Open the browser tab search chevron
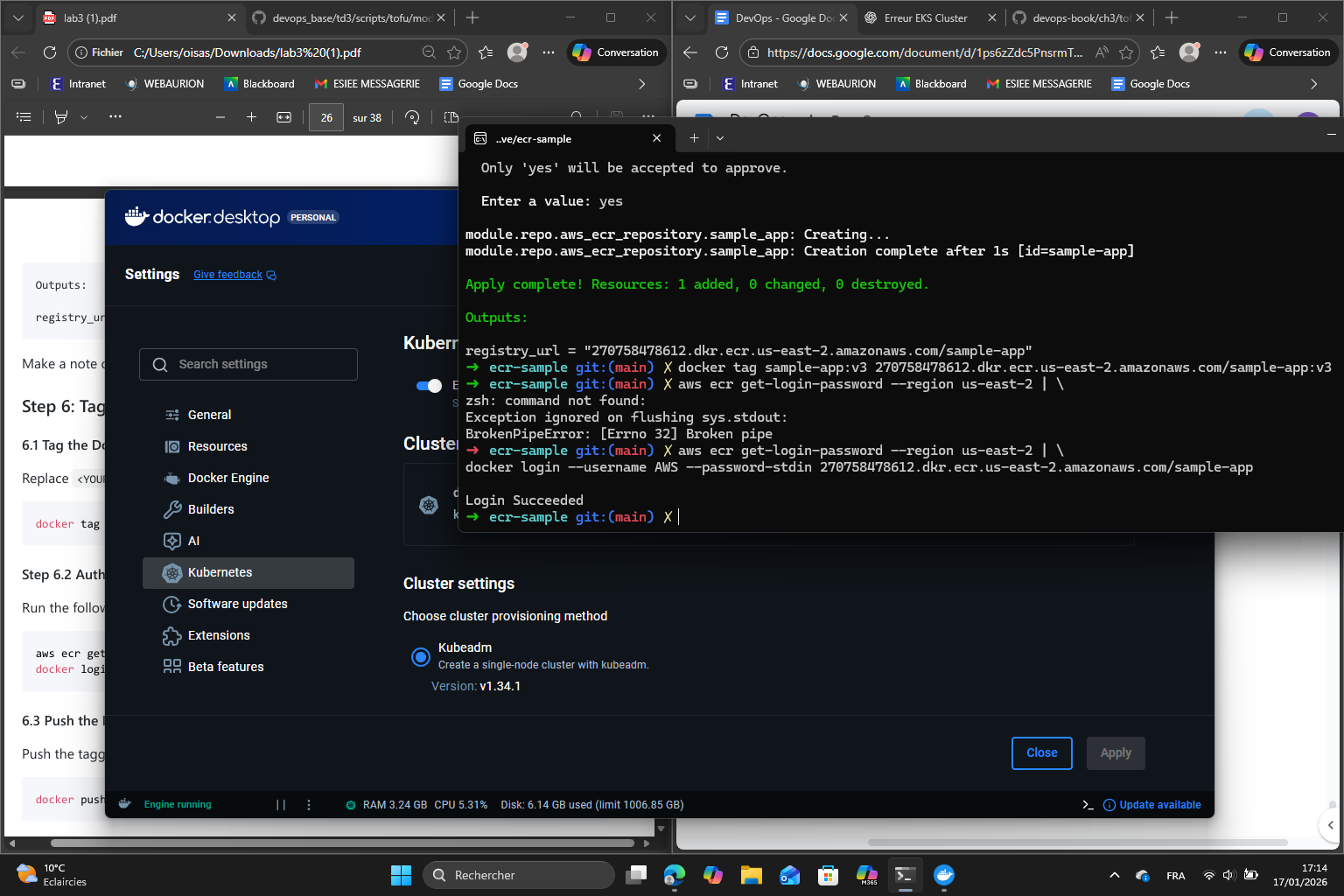This screenshot has height=896, width=1344. tap(17, 17)
